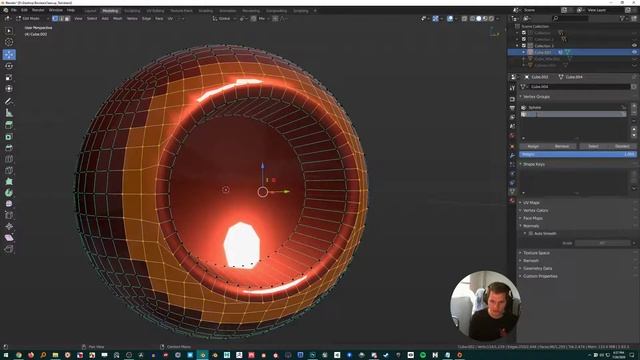Screen dimensions: 640x360
Task: Select the Smooth tool
Action: [9, 204]
